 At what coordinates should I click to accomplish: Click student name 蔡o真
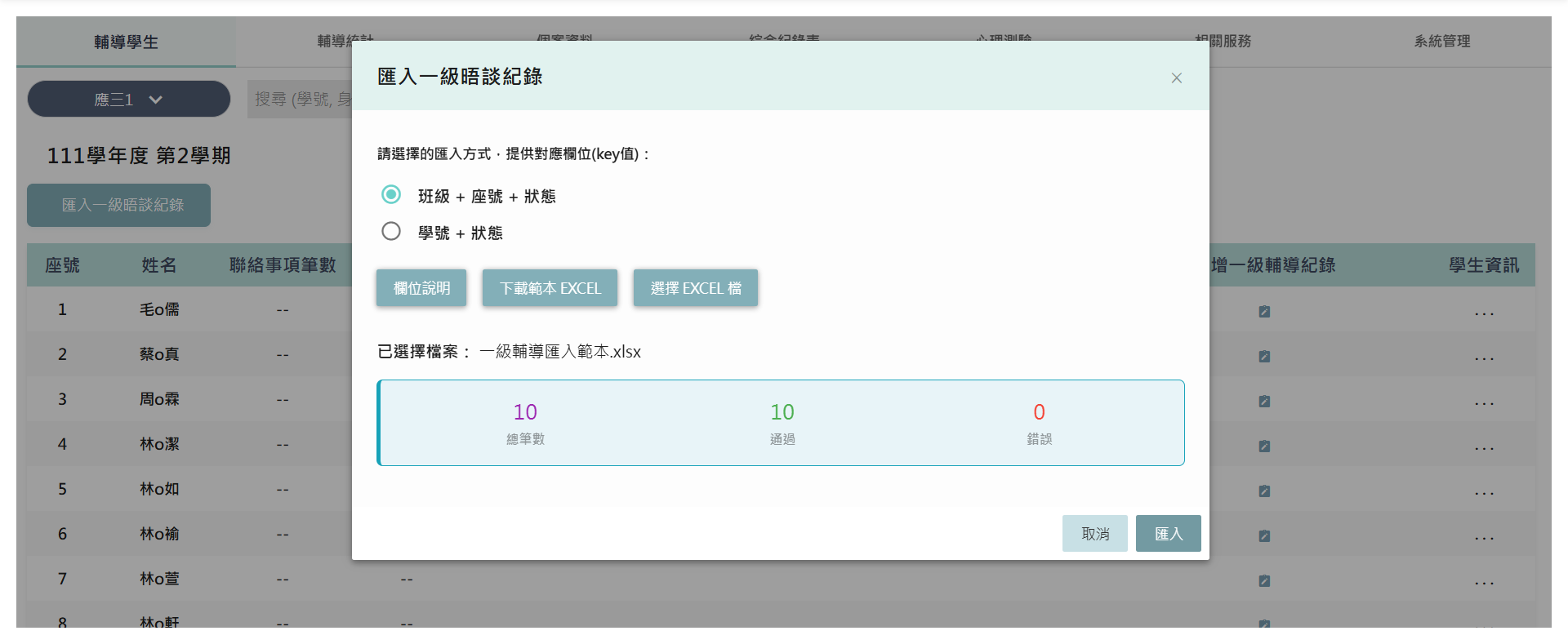point(159,354)
